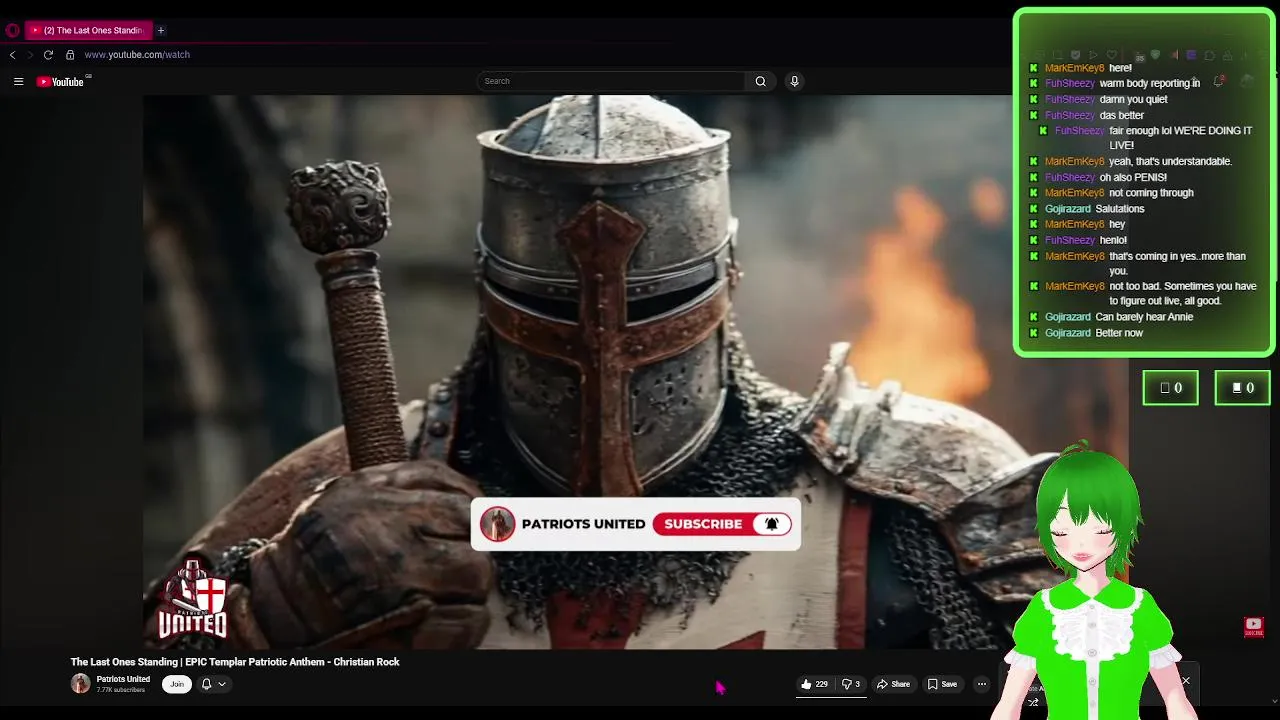Go to YouTube home via the logo
The height and width of the screenshot is (720, 1280).
pos(62,82)
